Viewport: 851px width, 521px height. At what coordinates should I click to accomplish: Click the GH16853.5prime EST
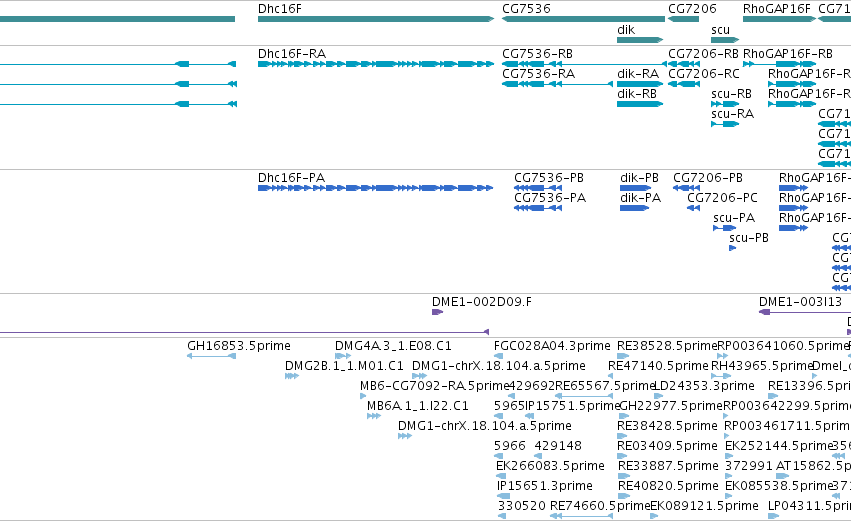[212, 356]
